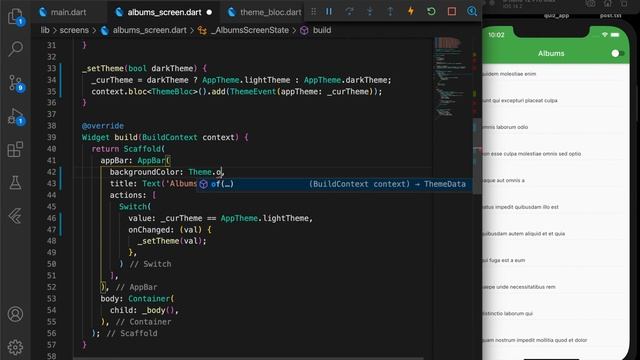Tap the 'autem aliquid et et quia' row
The height and width of the screenshot is (360, 640).
coord(556,233)
